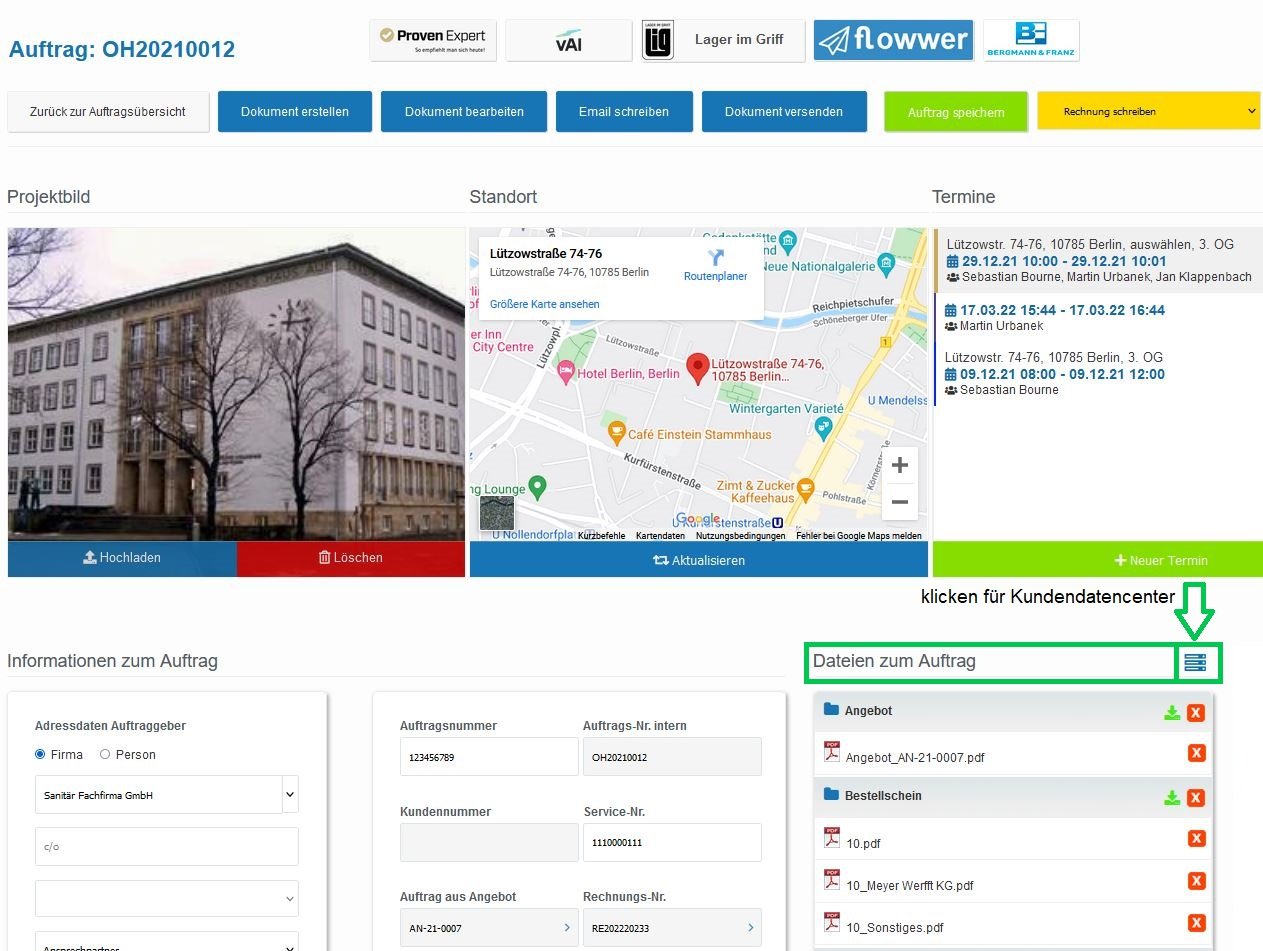Open the invoice RE202220233 via its arrow
Image resolution: width=1263 pixels, height=951 pixels.
pyautogui.click(x=750, y=928)
